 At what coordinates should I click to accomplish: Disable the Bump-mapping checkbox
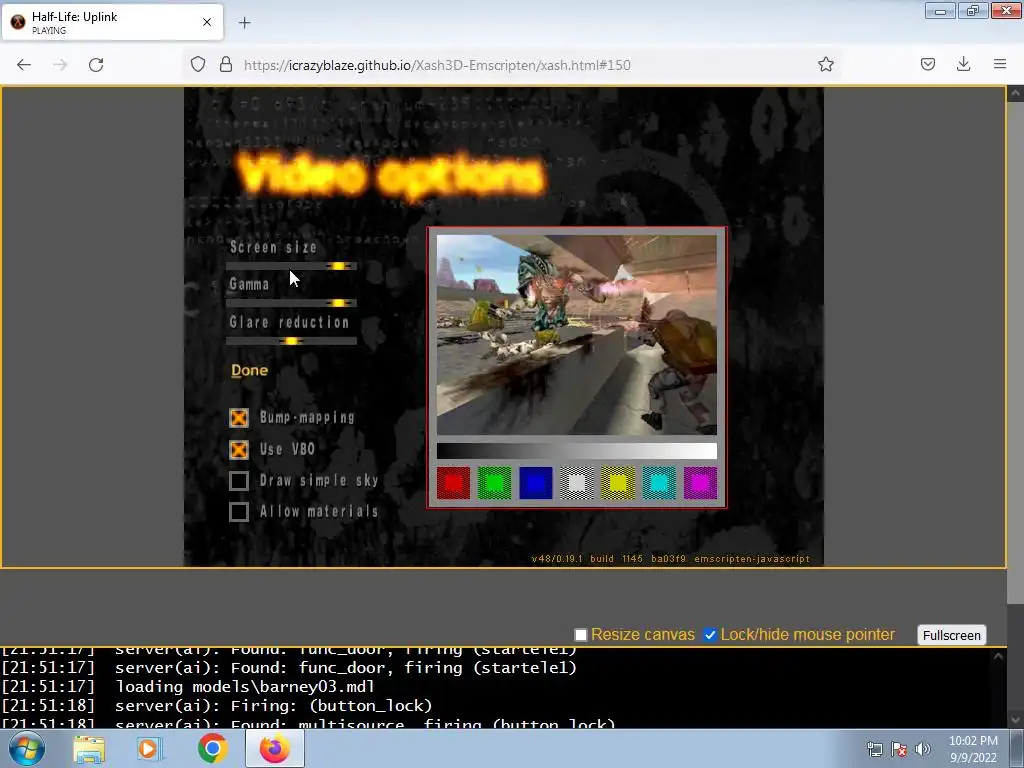(x=239, y=418)
